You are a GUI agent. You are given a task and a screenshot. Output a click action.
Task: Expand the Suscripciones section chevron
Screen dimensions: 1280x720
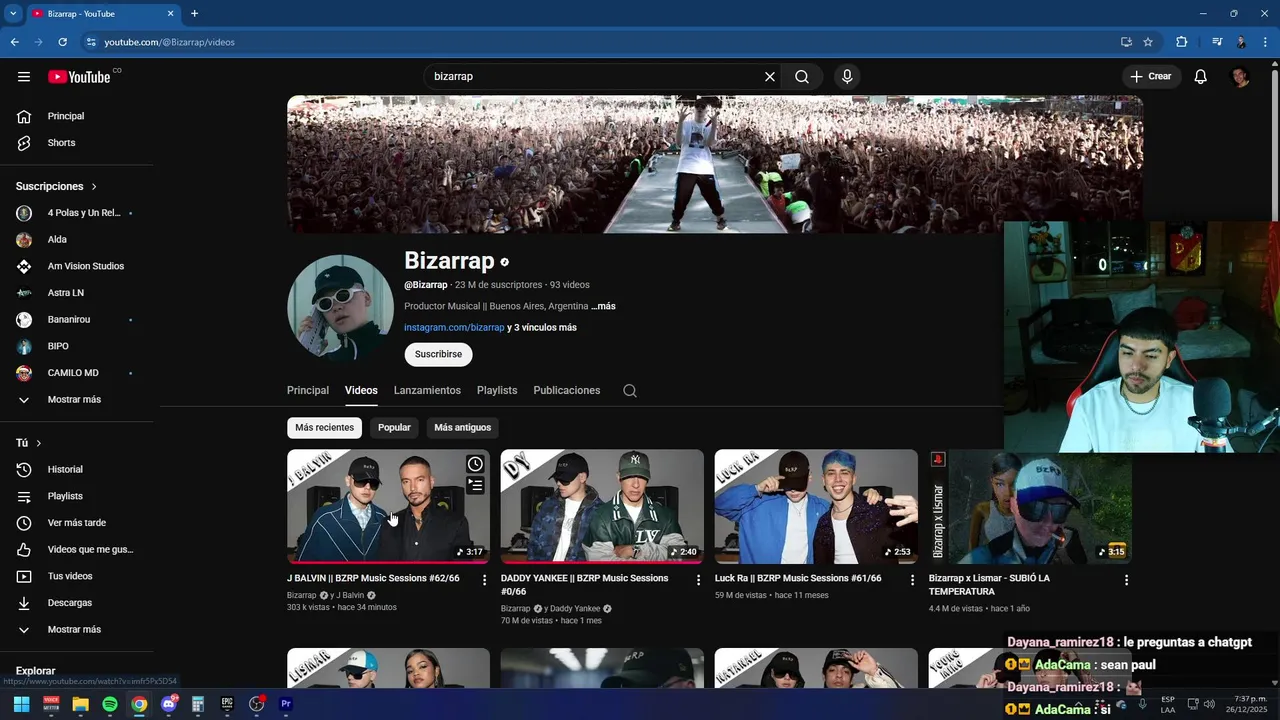[94, 187]
